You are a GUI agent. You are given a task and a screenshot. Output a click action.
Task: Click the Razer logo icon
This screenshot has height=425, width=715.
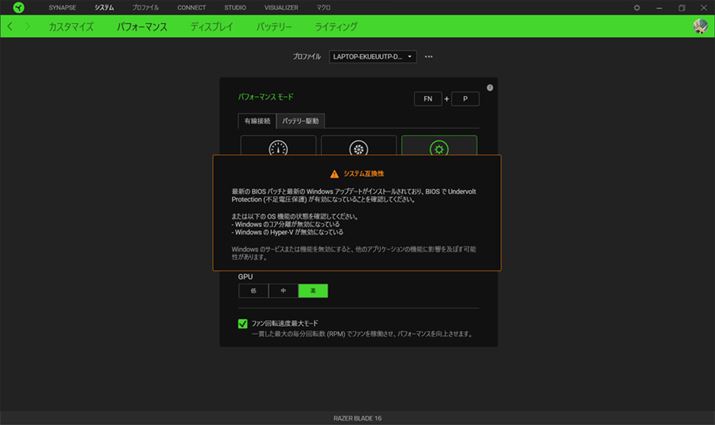click(x=18, y=7)
